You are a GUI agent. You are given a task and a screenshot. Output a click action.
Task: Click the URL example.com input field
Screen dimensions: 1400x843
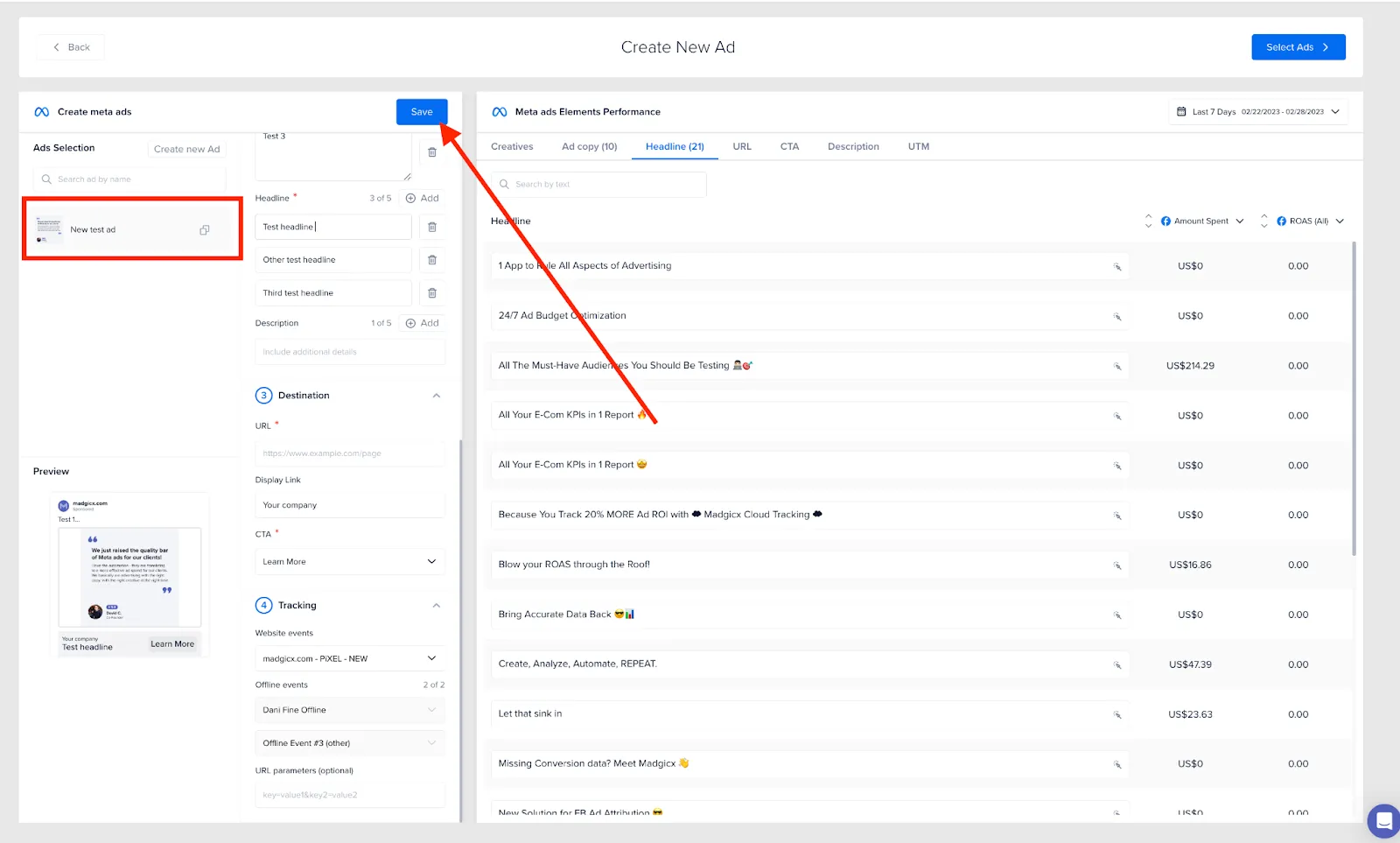[x=350, y=453]
